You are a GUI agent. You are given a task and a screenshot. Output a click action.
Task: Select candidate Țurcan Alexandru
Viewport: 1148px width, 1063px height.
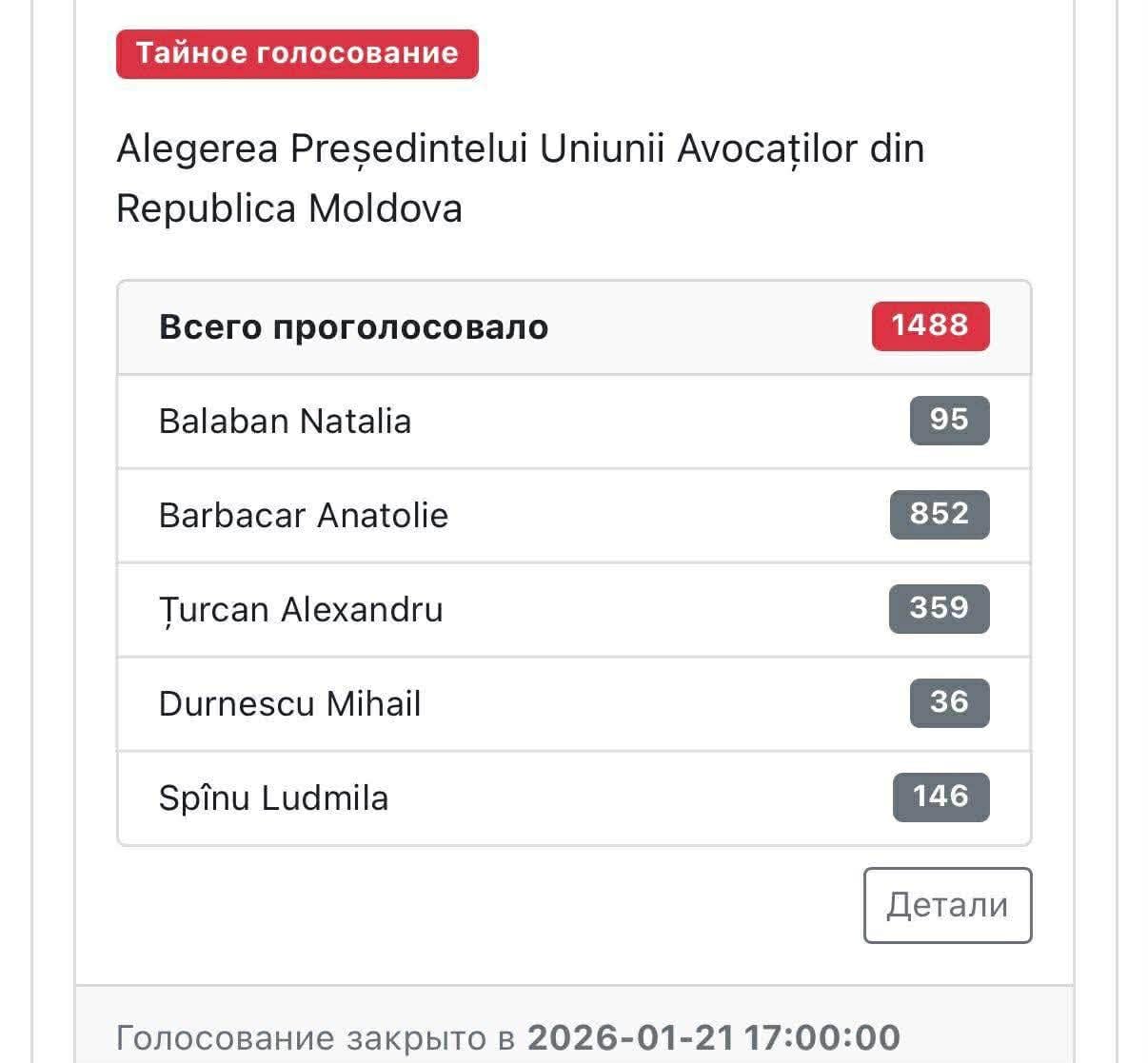click(301, 609)
